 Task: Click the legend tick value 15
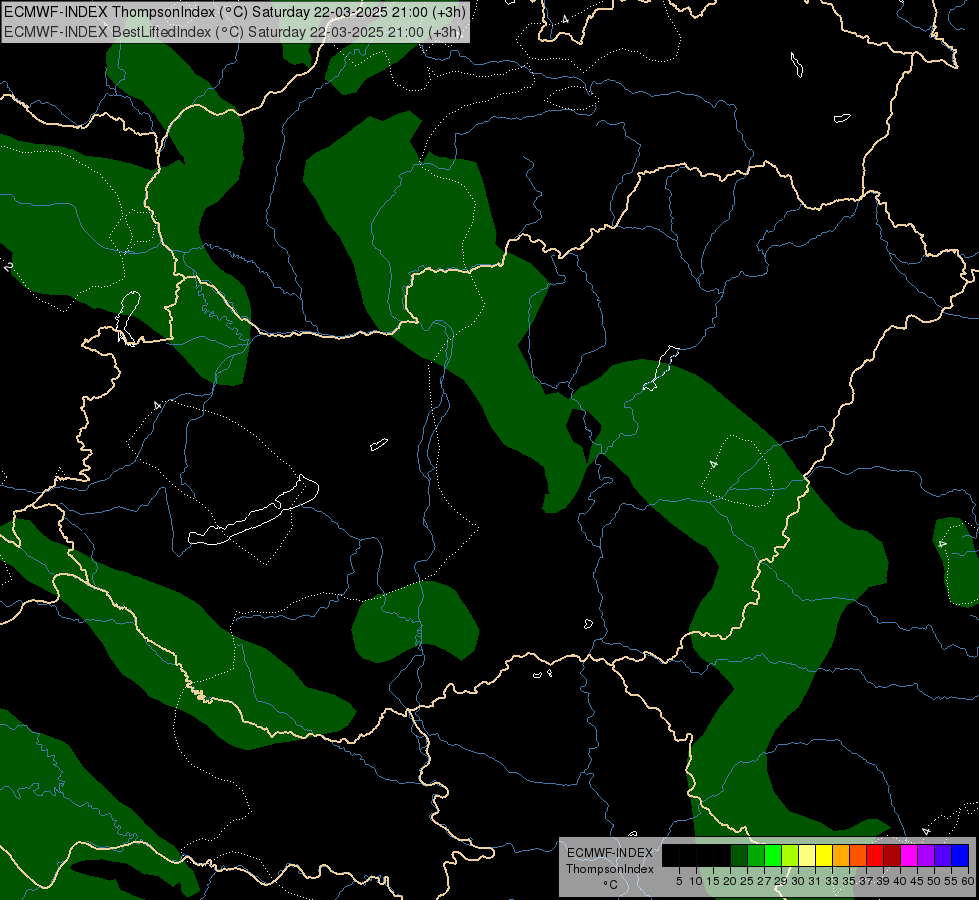tap(713, 881)
